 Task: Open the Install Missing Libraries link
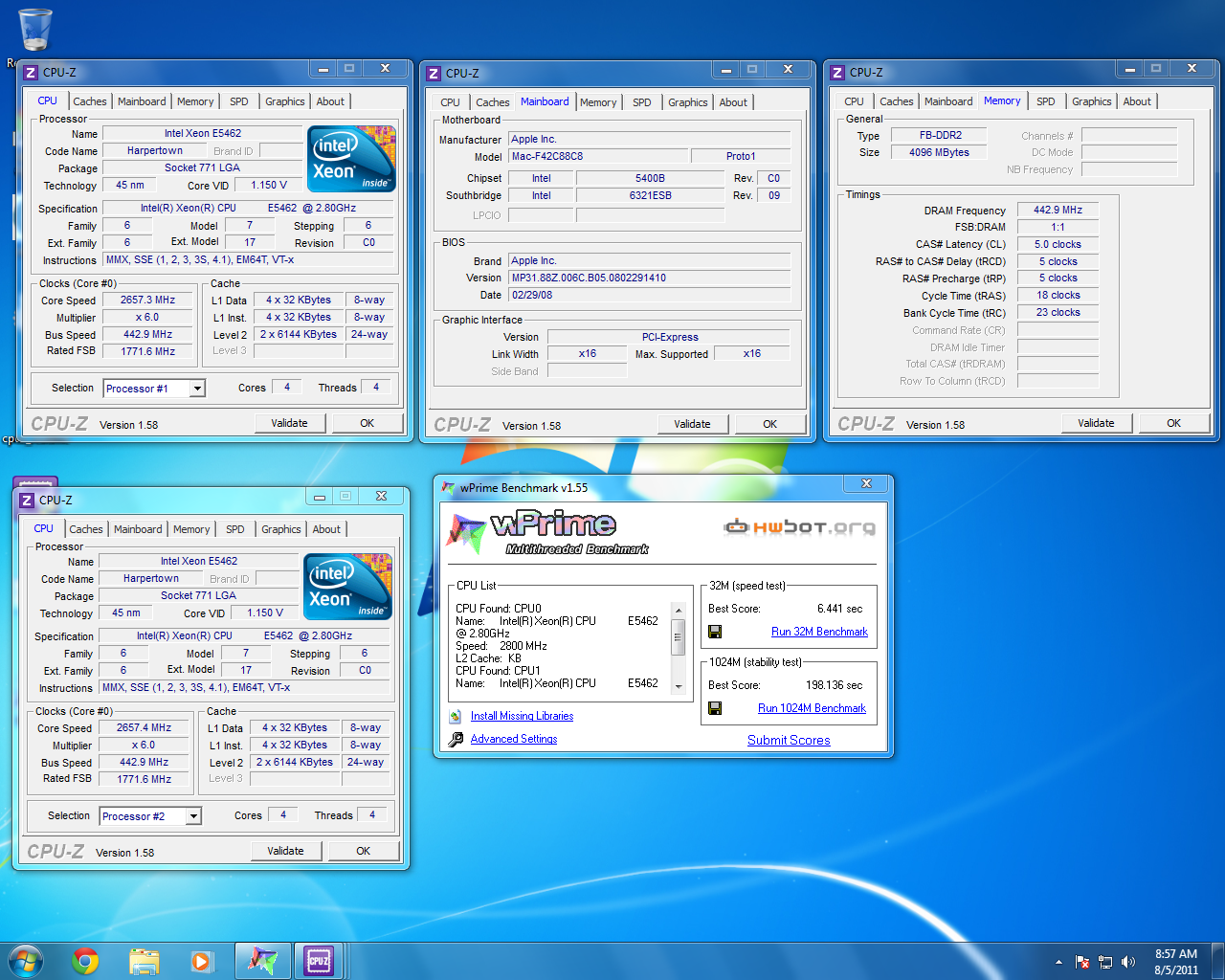522,716
